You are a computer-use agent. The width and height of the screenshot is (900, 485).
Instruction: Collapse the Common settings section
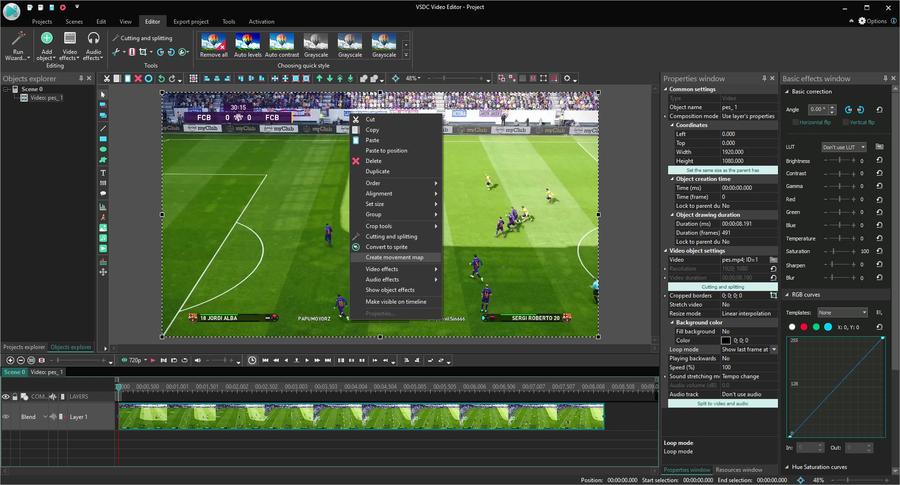tap(666, 90)
